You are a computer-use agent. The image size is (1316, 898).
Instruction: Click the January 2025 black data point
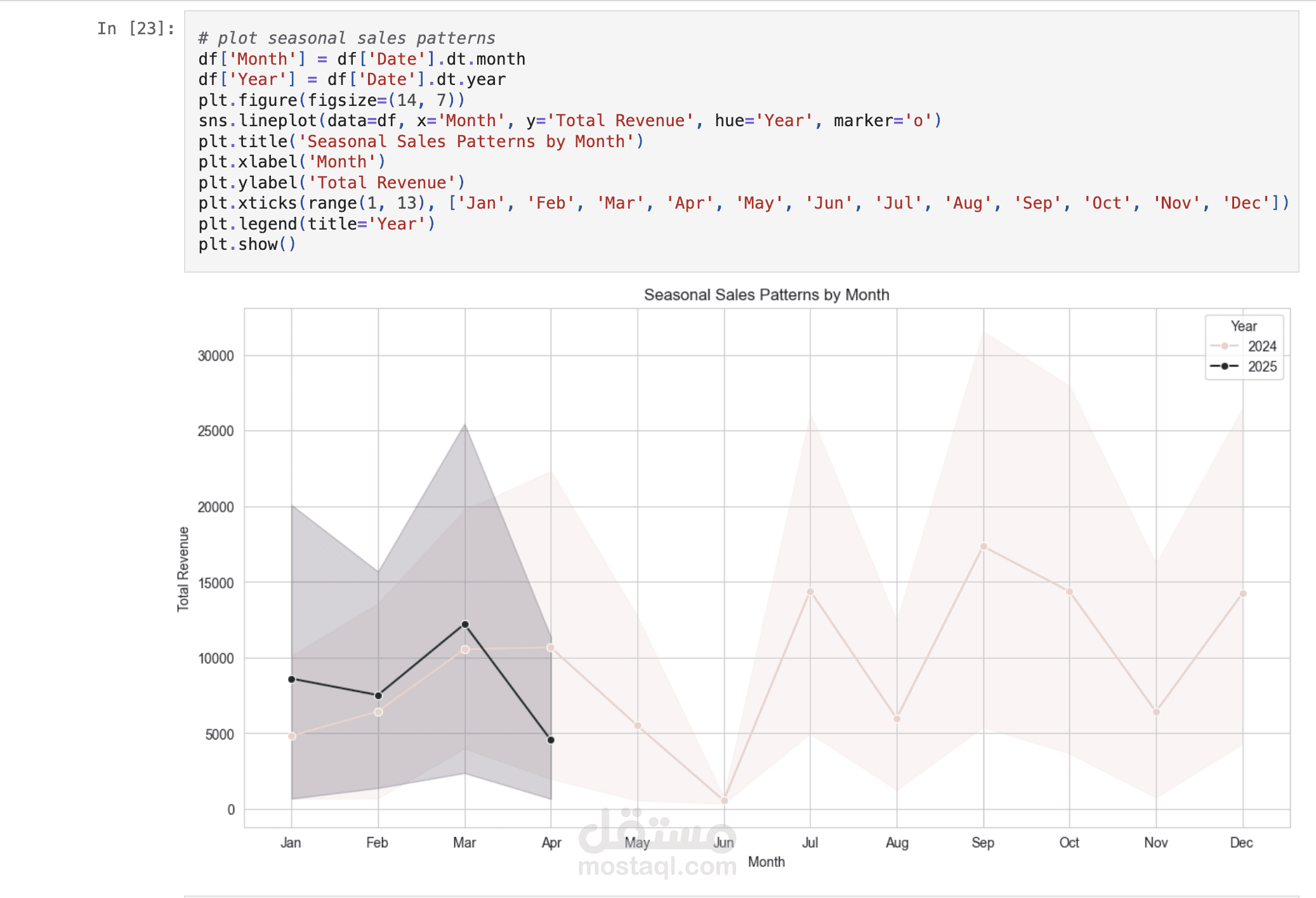click(292, 679)
